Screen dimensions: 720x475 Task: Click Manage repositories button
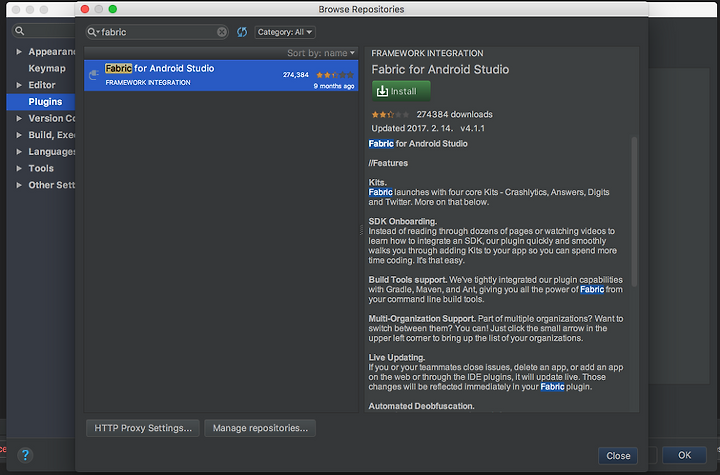(260, 428)
